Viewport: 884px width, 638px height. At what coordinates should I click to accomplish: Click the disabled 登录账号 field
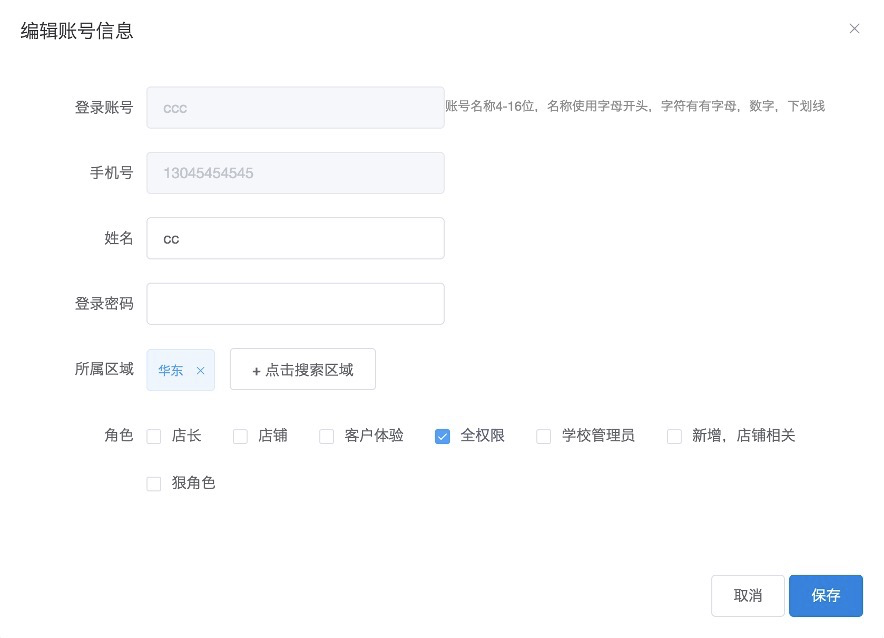pyautogui.click(x=295, y=108)
